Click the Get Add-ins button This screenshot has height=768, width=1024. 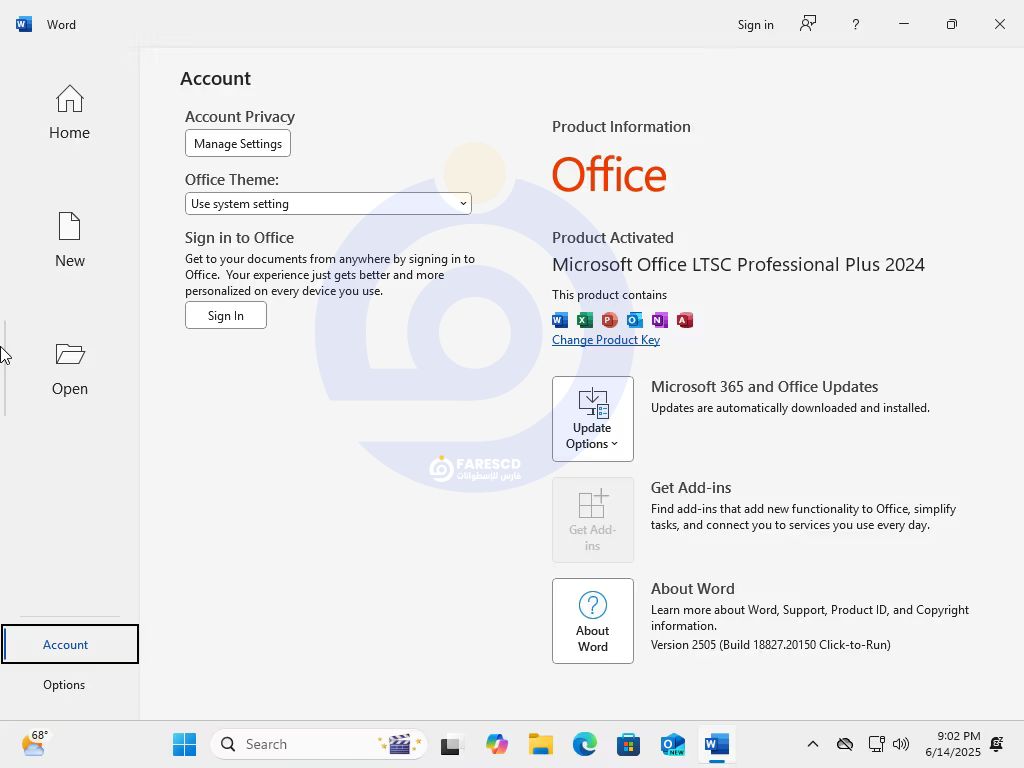point(593,520)
